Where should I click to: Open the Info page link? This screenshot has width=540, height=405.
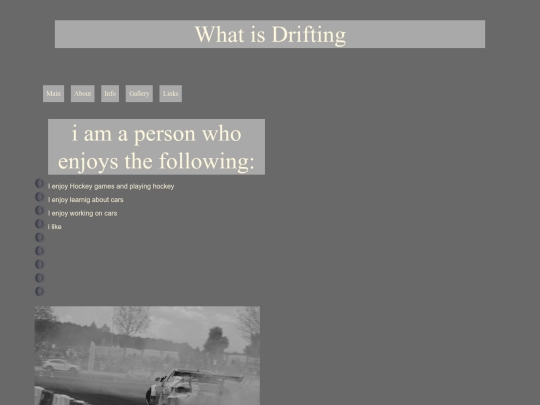click(110, 94)
